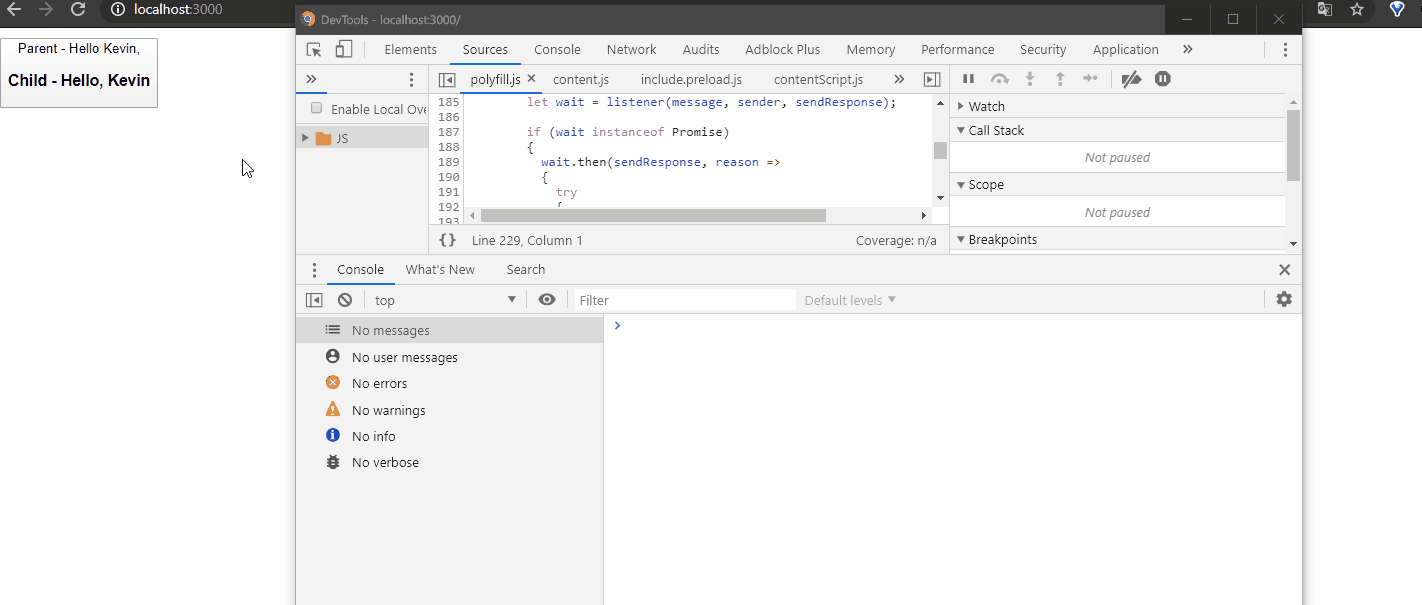This screenshot has height=605, width=1422.
Task: Step out of current function icon
Action: (x=1060, y=79)
